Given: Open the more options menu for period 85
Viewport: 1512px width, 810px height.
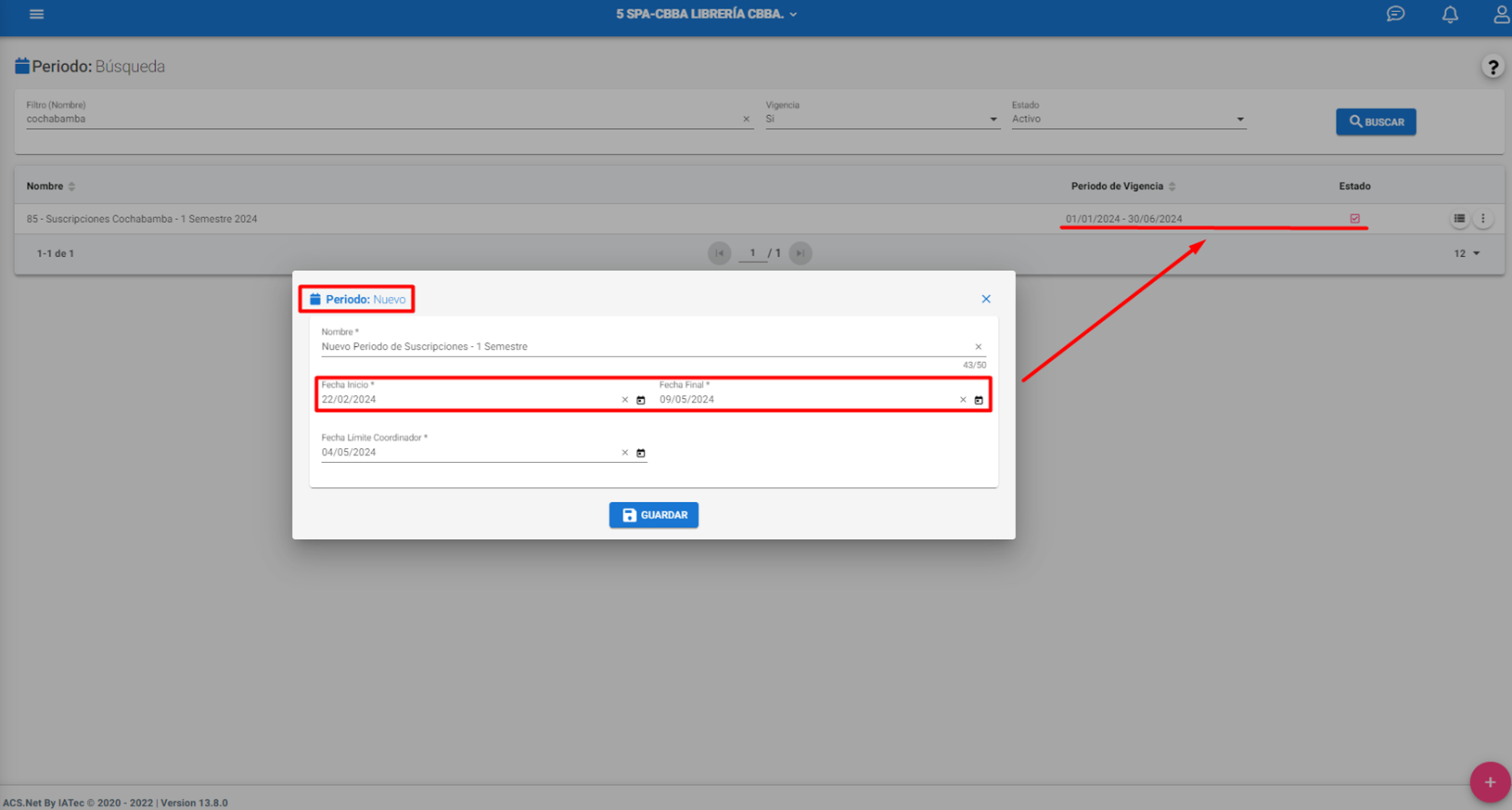Looking at the screenshot, I should point(1482,219).
